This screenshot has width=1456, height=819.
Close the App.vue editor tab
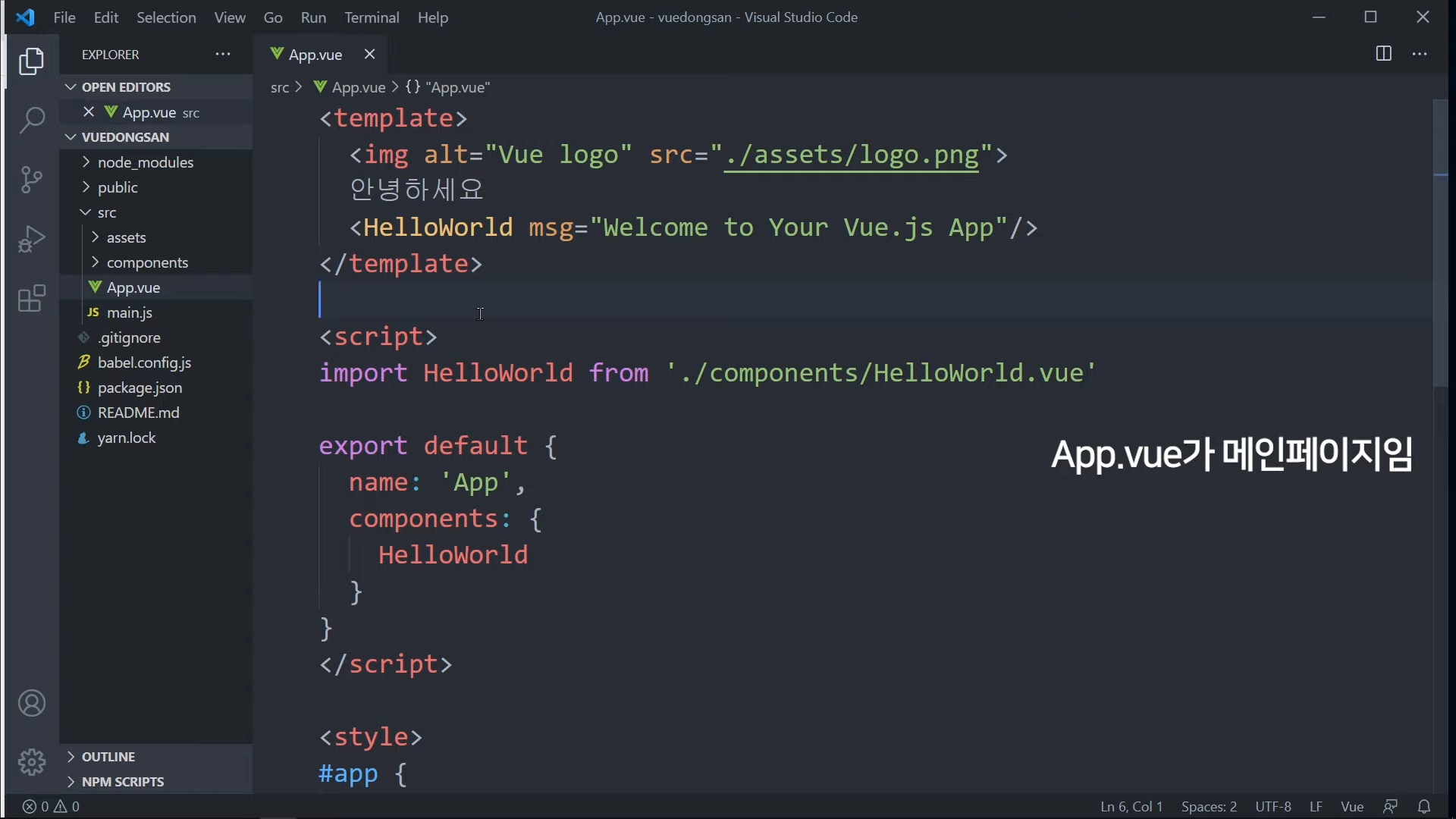pyautogui.click(x=370, y=55)
